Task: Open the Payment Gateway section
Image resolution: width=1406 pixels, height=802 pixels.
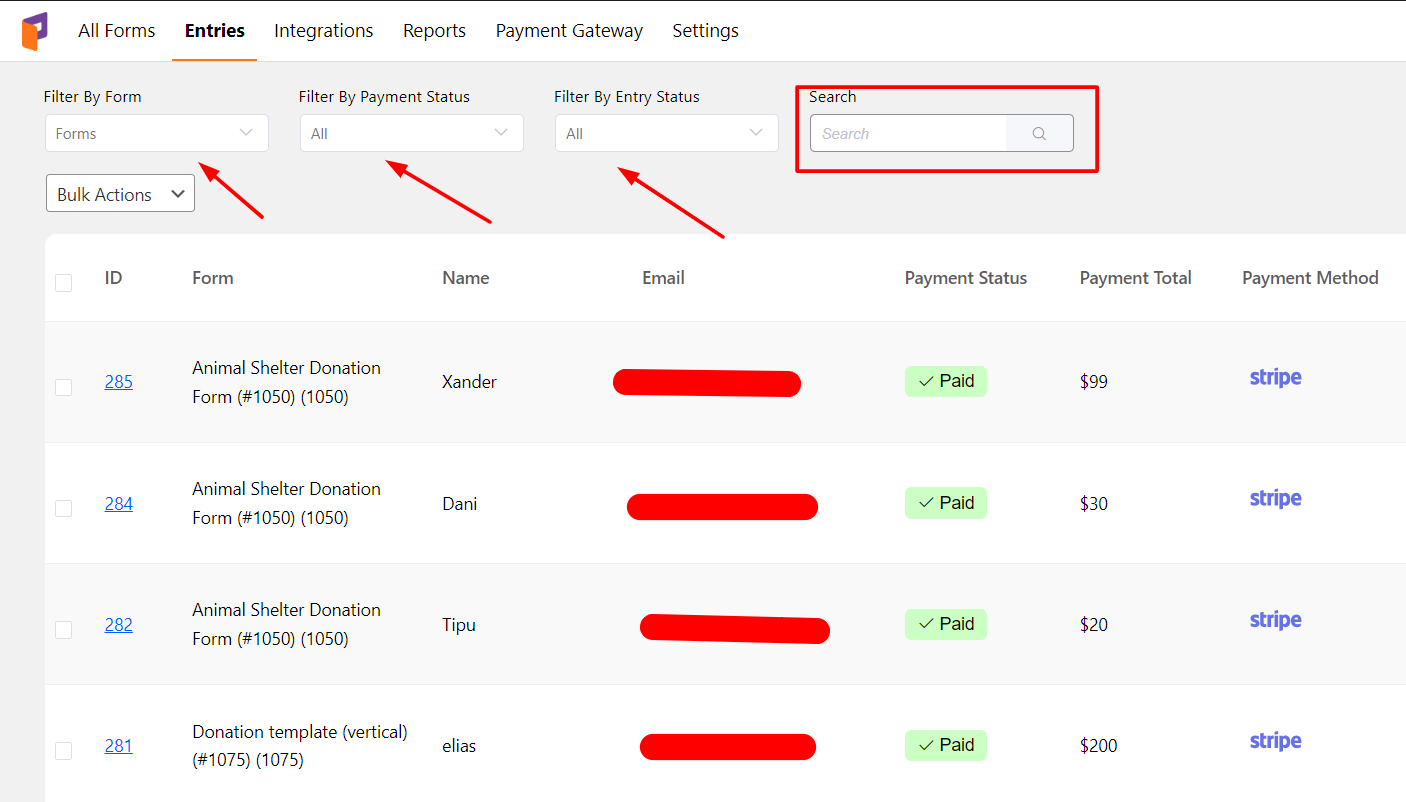Action: tap(569, 30)
